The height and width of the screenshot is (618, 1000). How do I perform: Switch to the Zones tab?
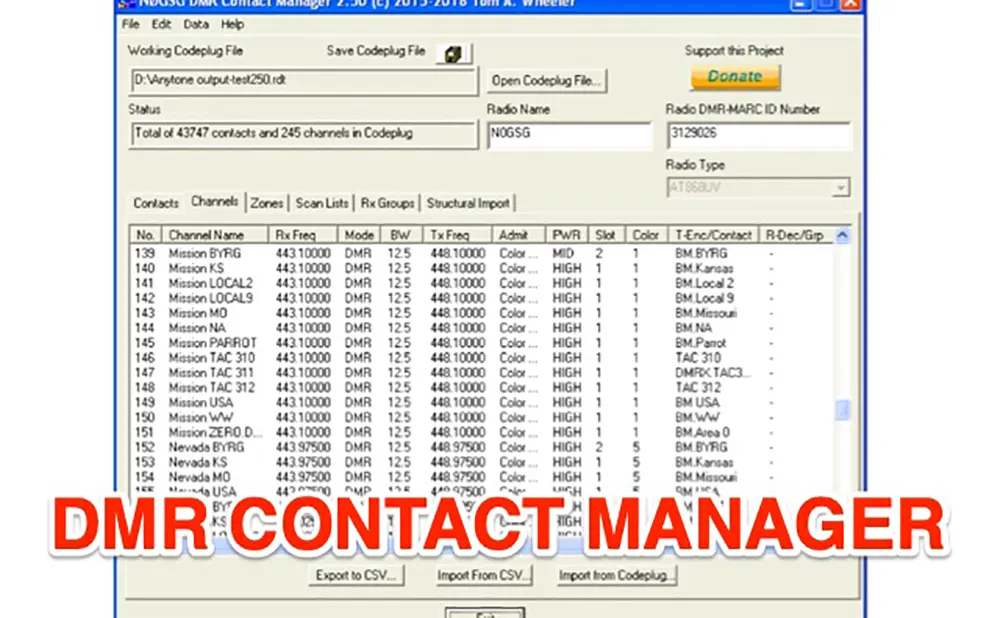pos(267,203)
